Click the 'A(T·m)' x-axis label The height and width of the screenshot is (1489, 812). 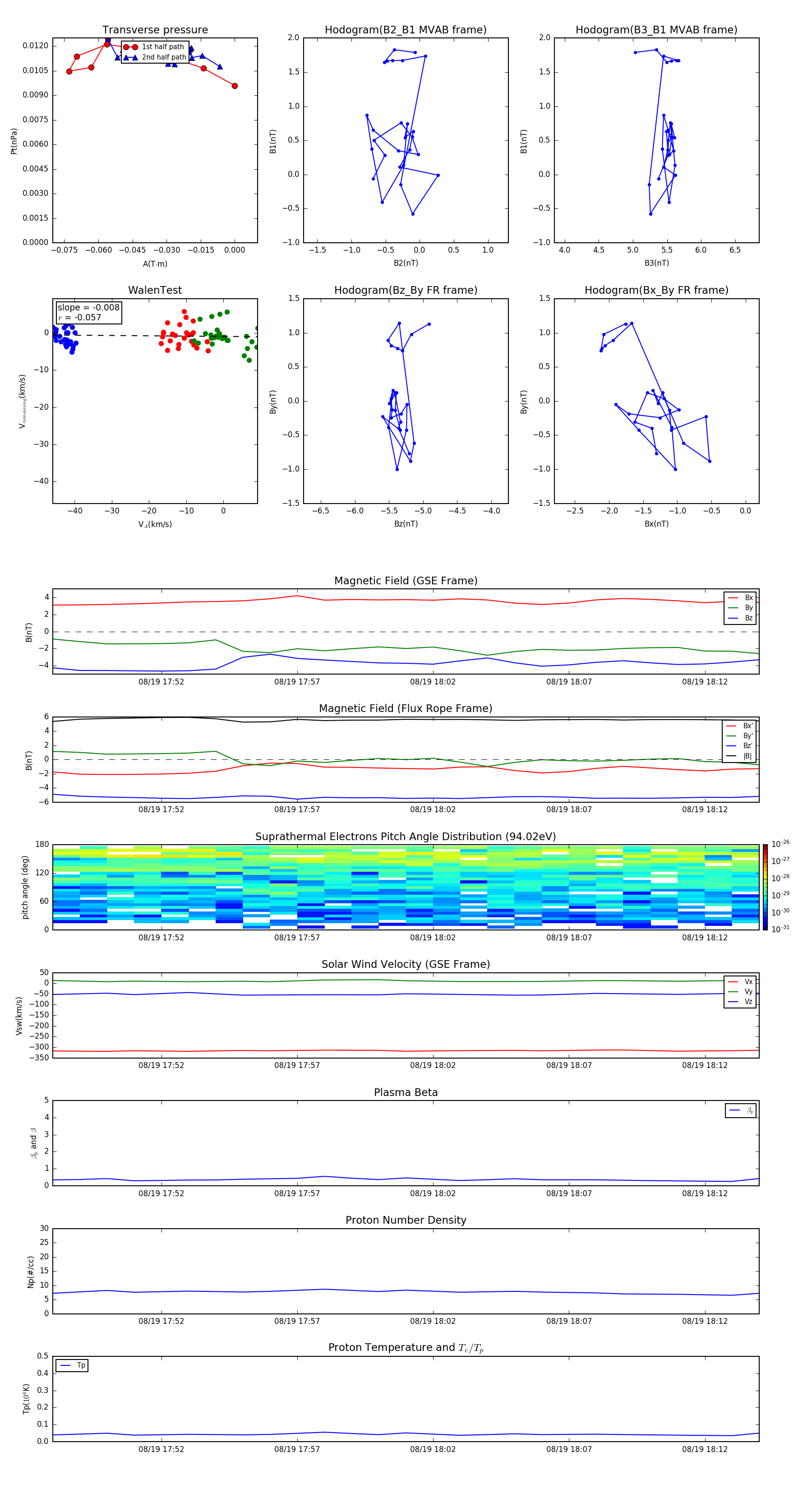coord(155,264)
